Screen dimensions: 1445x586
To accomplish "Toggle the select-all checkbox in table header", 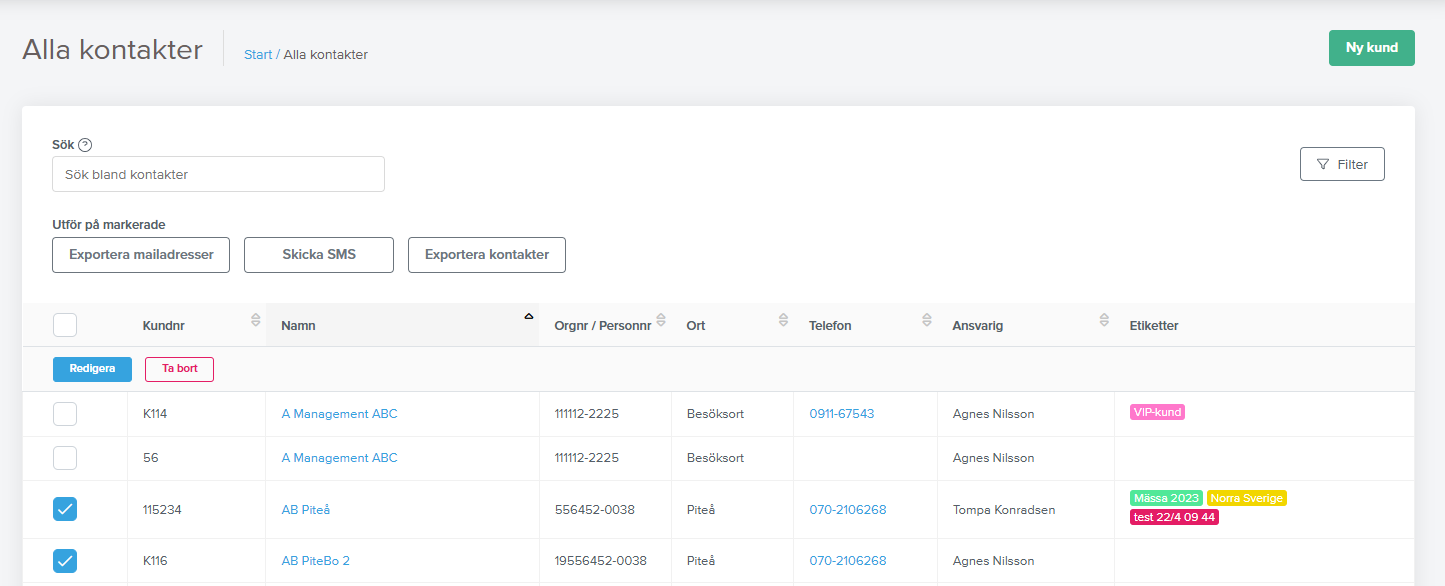I will pos(65,325).
